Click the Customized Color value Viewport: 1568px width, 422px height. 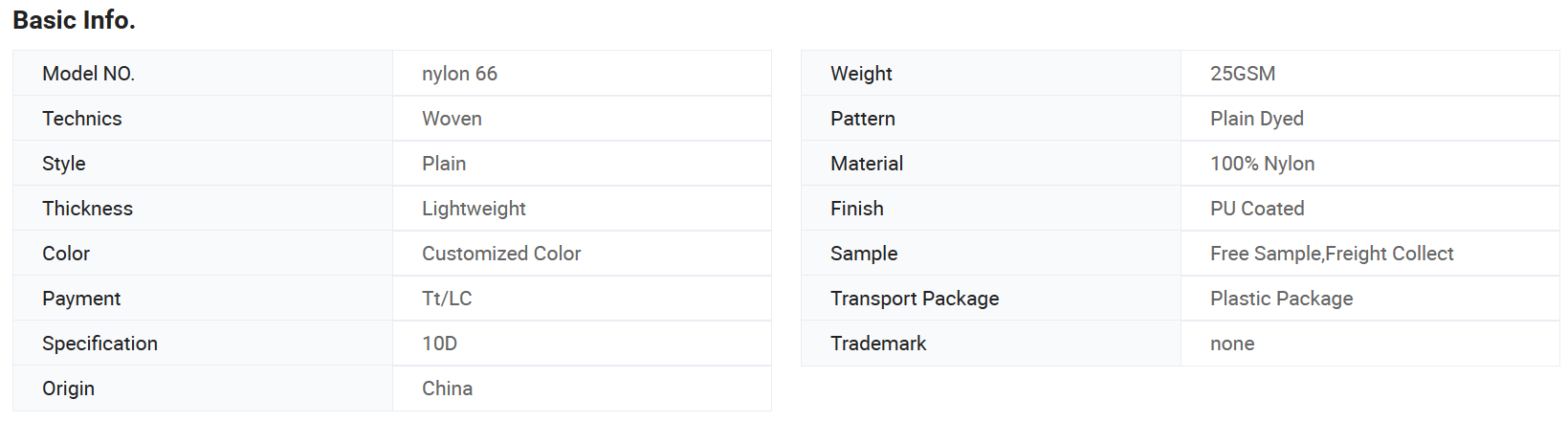(x=501, y=254)
